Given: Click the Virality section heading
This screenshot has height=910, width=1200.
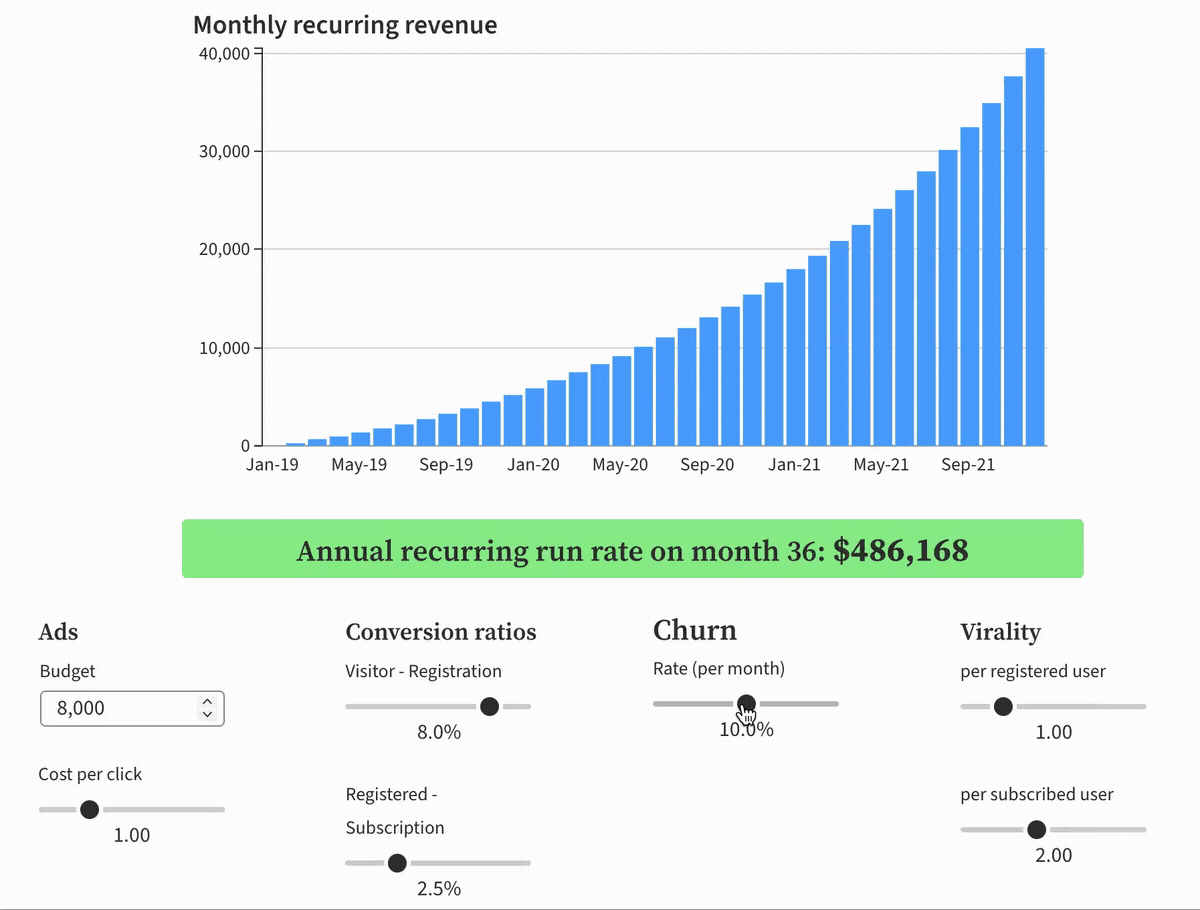Looking at the screenshot, I should [1000, 632].
